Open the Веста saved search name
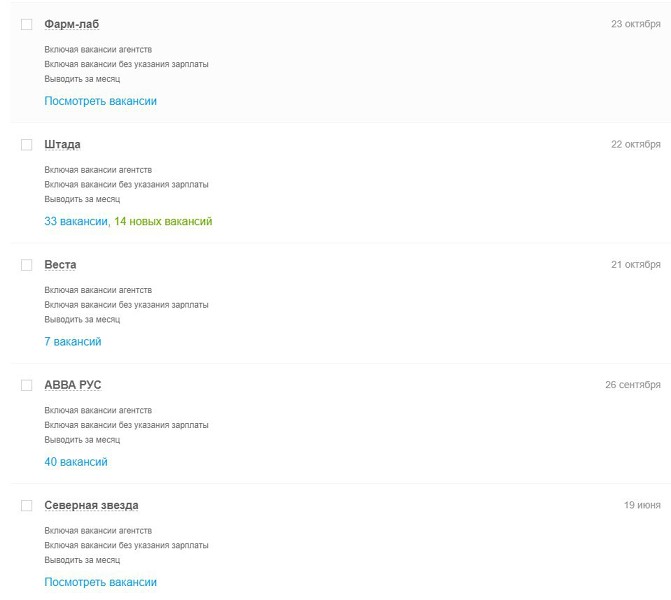 tap(60, 265)
